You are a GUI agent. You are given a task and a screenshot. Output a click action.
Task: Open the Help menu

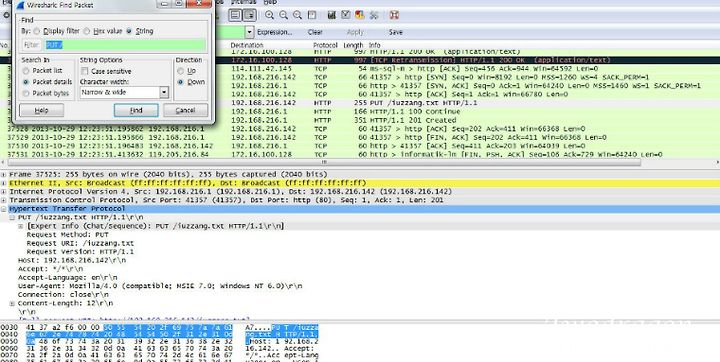pos(270,2)
